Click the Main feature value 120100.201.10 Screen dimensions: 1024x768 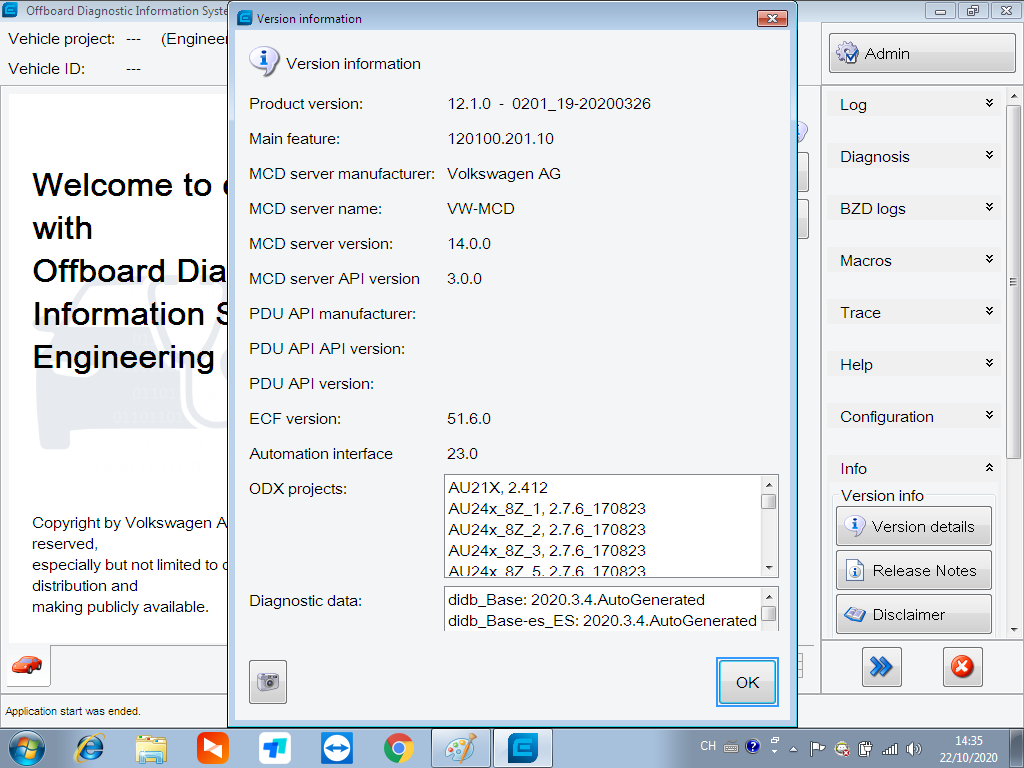(x=500, y=138)
